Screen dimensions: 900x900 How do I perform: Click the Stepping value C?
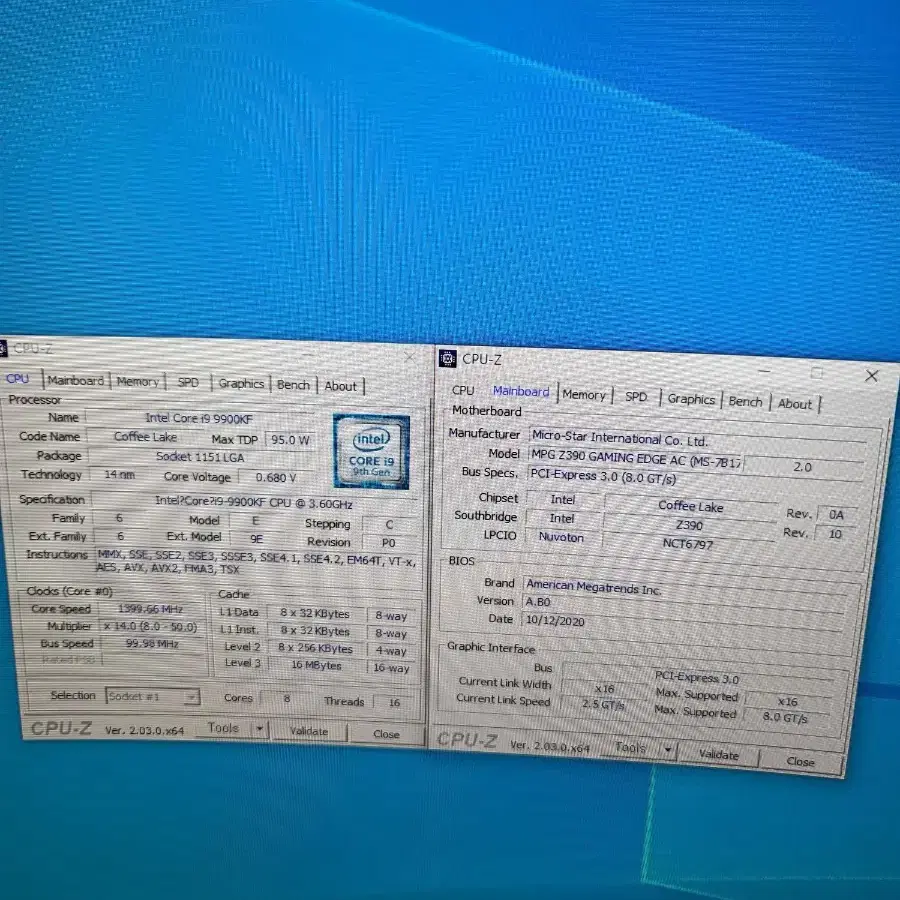389,525
